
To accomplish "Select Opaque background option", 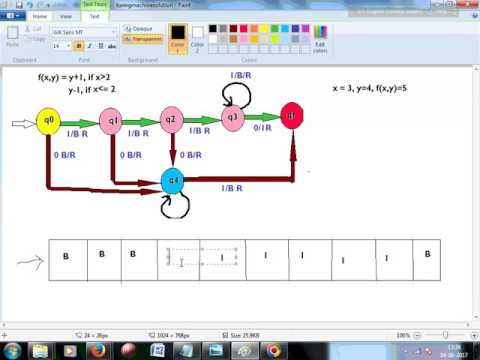I will coord(139,29).
